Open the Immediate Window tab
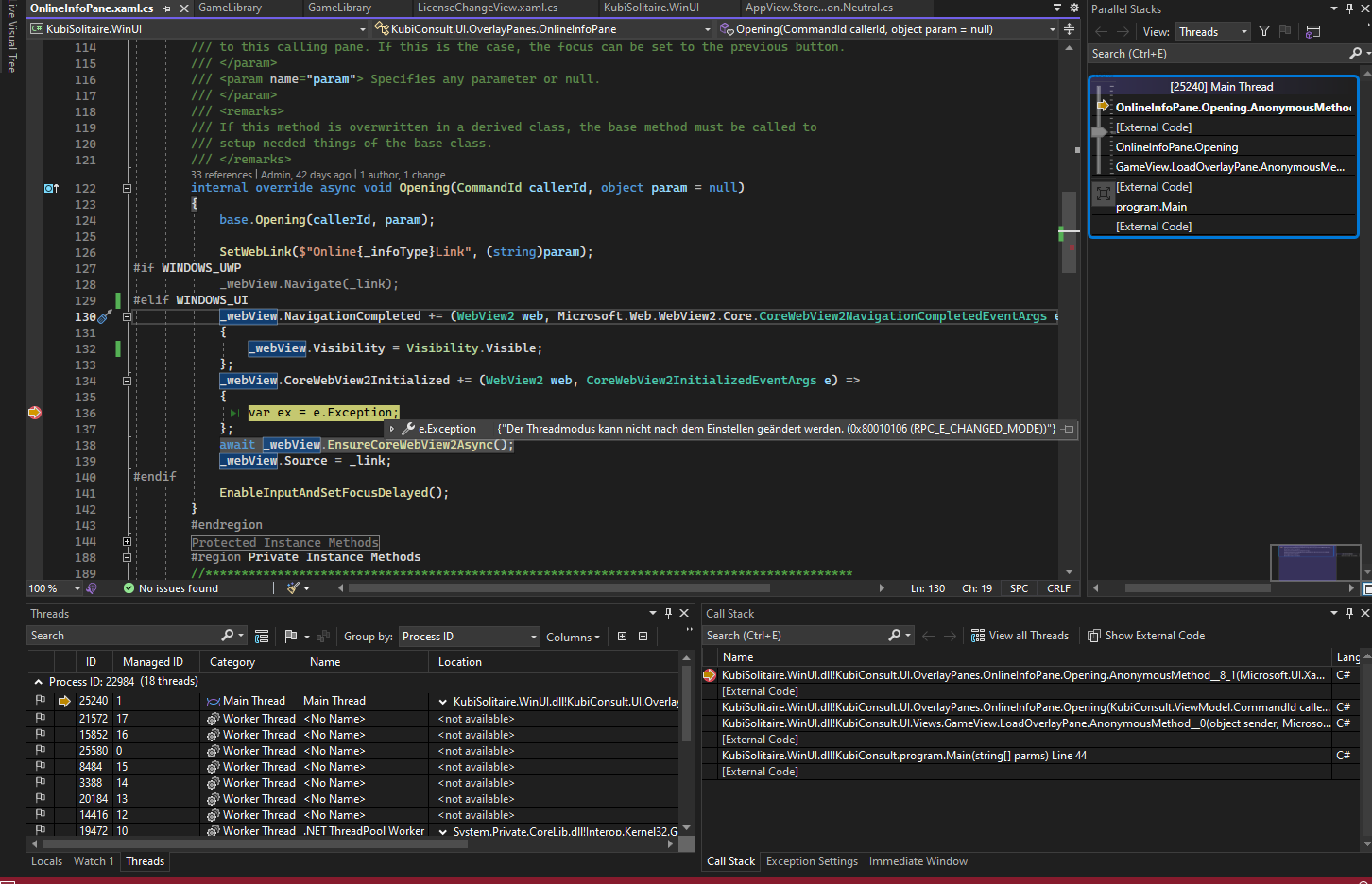 click(x=918, y=861)
